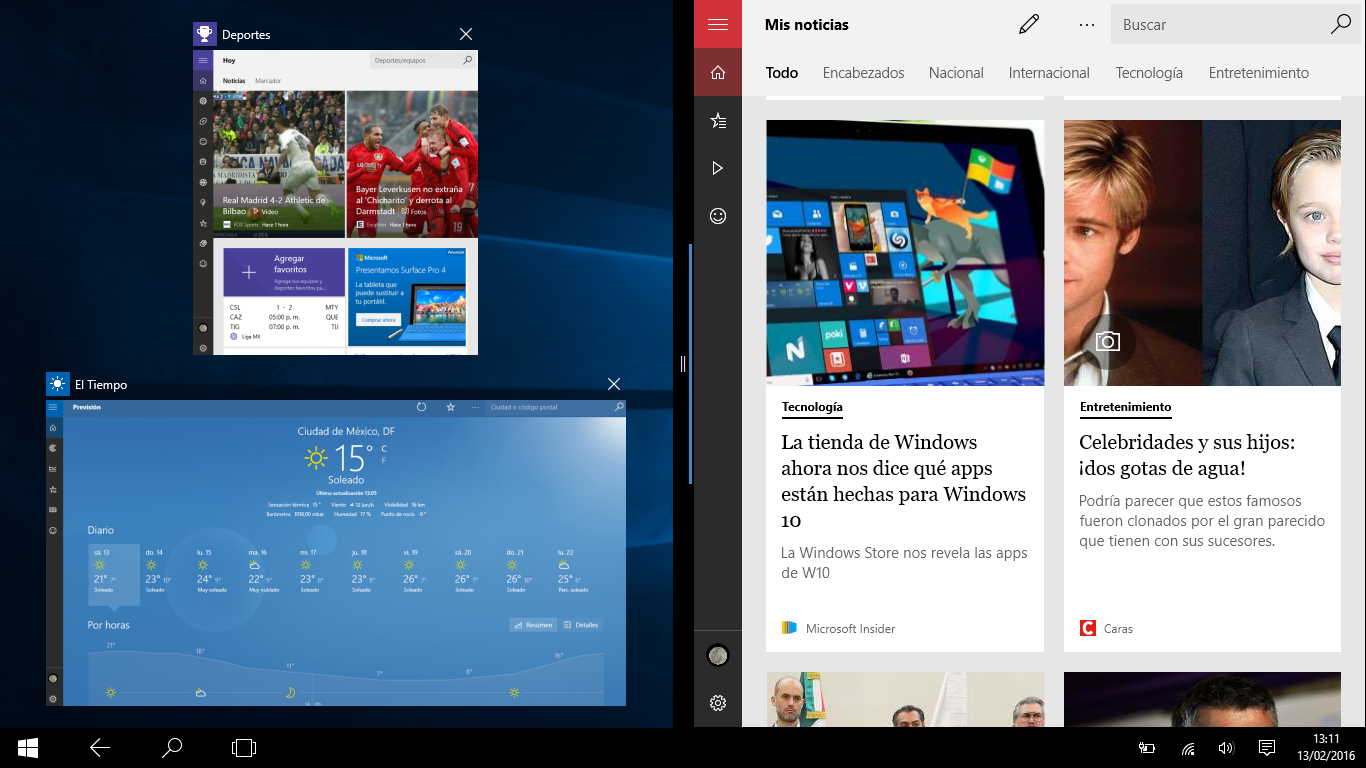Click the Task View button on taskbar

244,747
